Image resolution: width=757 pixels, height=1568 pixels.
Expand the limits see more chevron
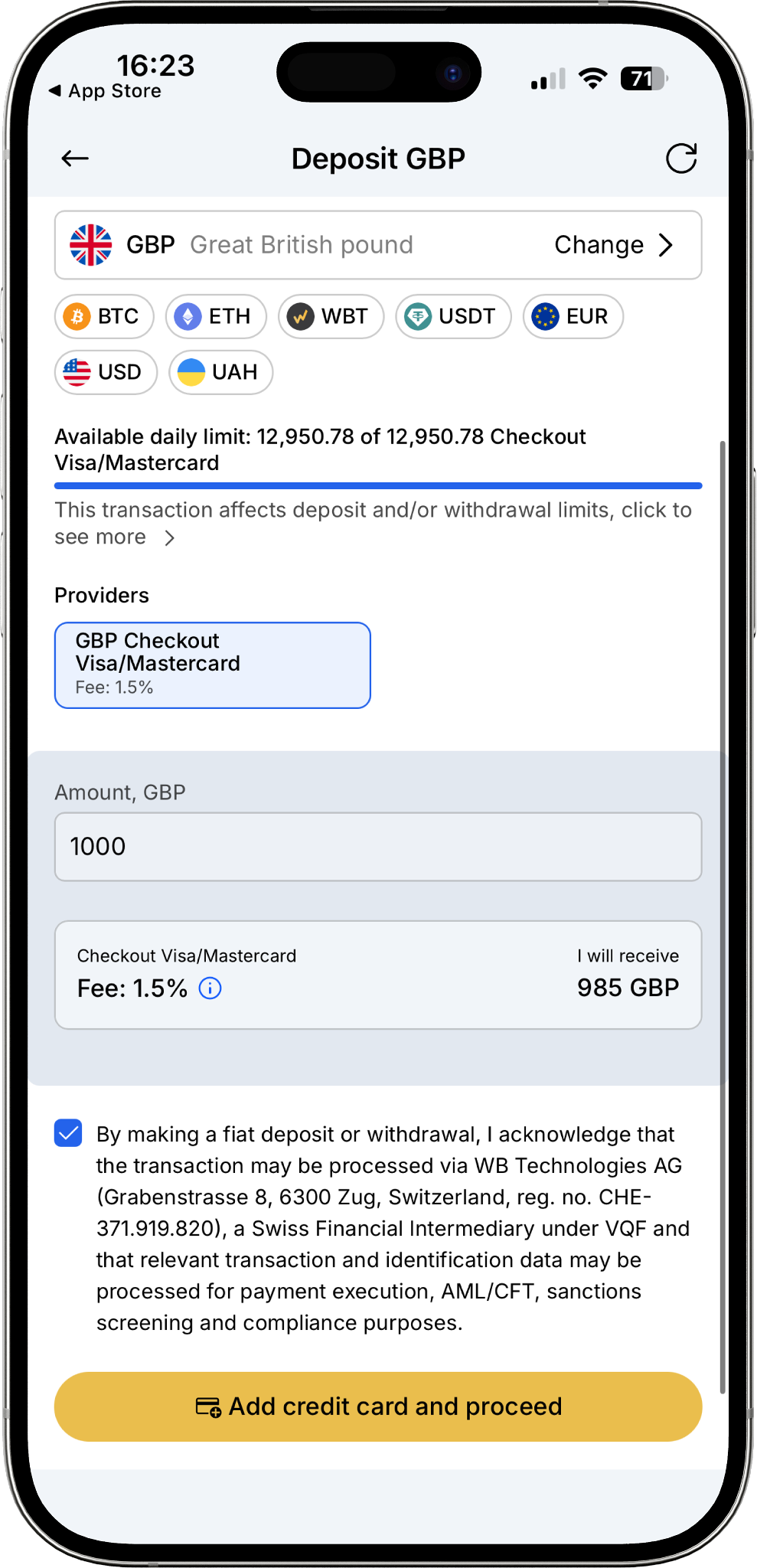[x=170, y=538]
